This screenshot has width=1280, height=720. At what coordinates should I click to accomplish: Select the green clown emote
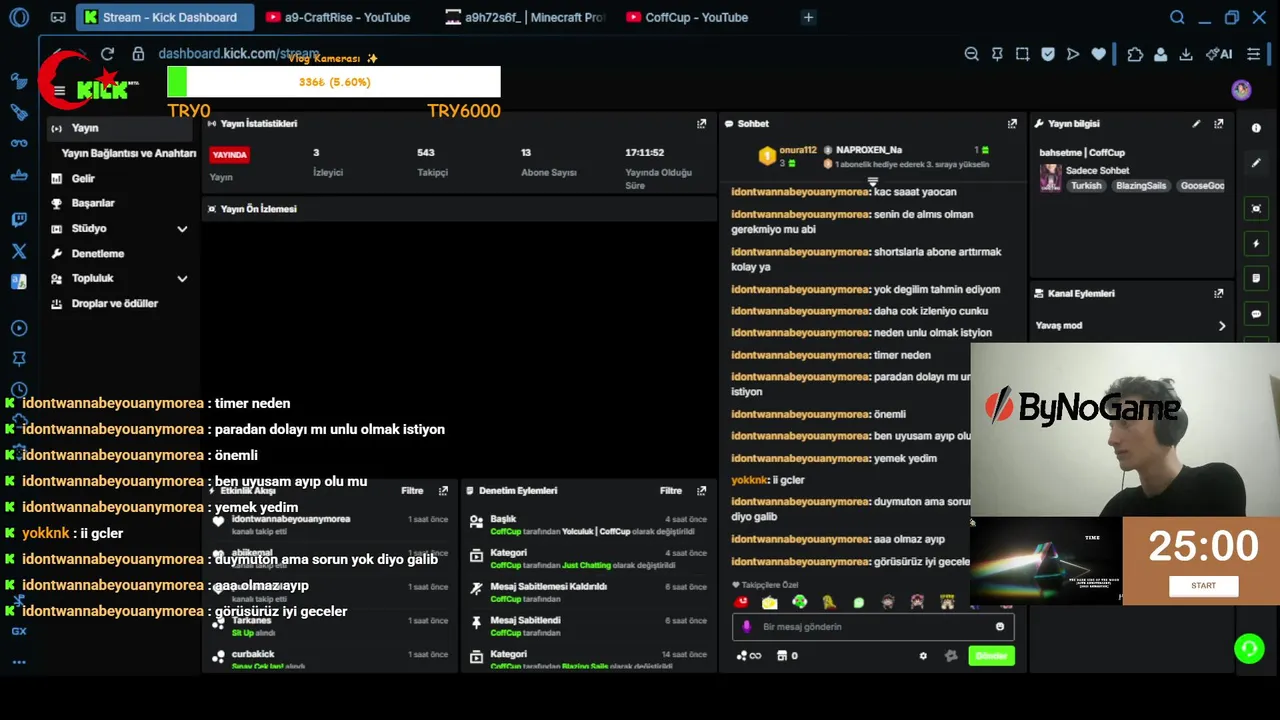click(x=799, y=602)
